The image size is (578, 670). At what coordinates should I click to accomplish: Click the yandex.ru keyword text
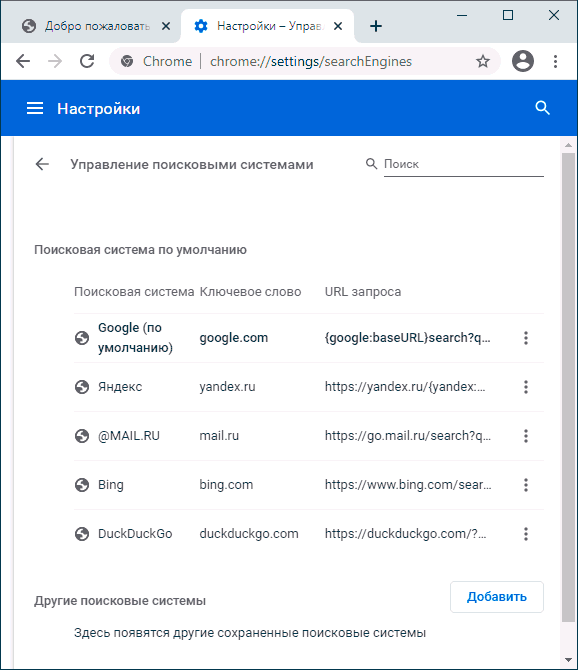point(227,387)
